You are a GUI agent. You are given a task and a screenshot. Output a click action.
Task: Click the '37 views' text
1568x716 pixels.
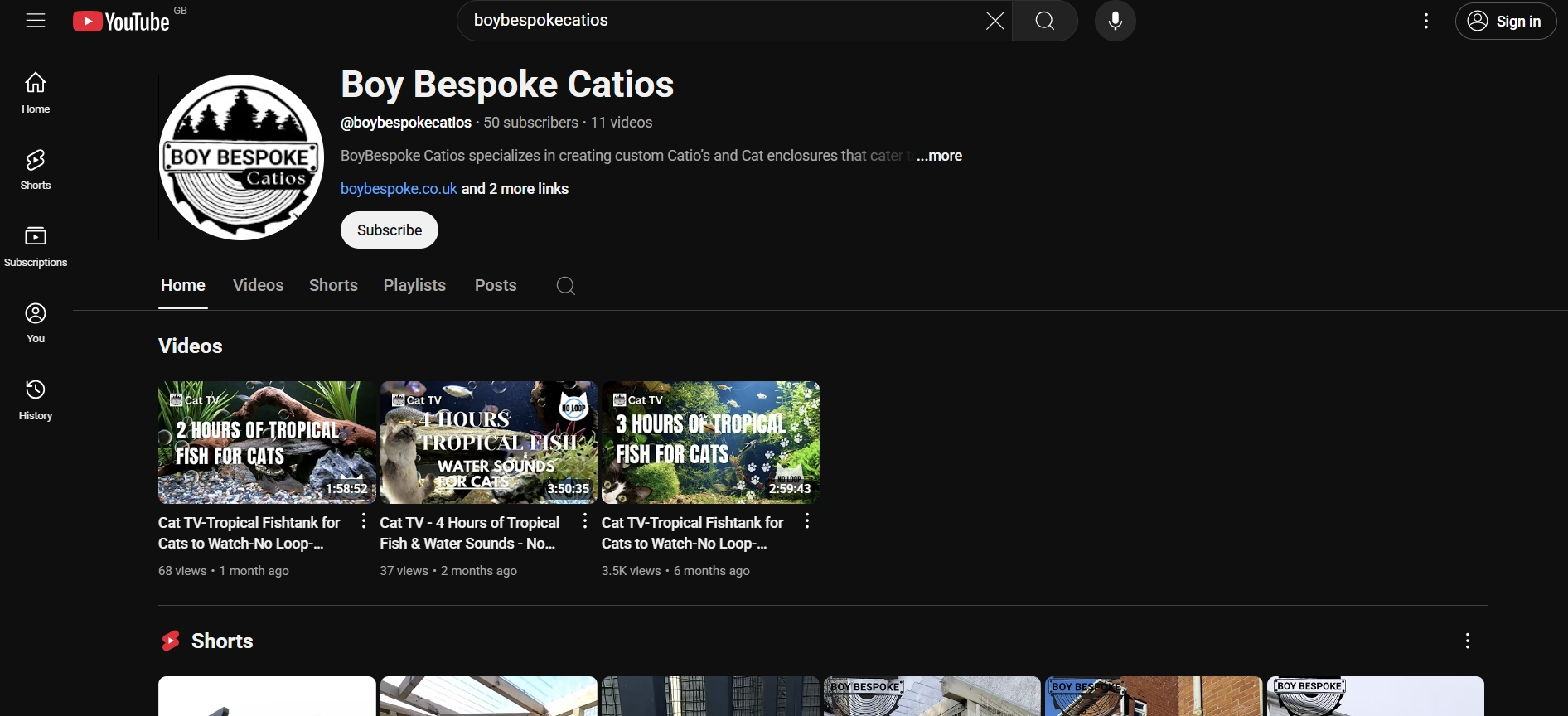(404, 571)
